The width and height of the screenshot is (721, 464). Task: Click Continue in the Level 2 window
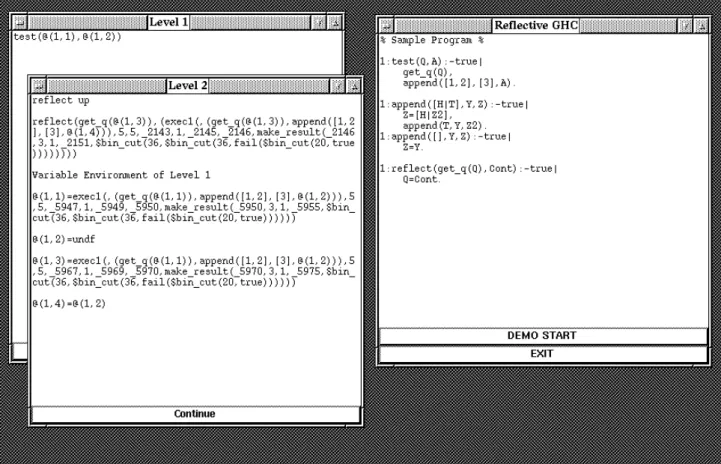(195, 414)
